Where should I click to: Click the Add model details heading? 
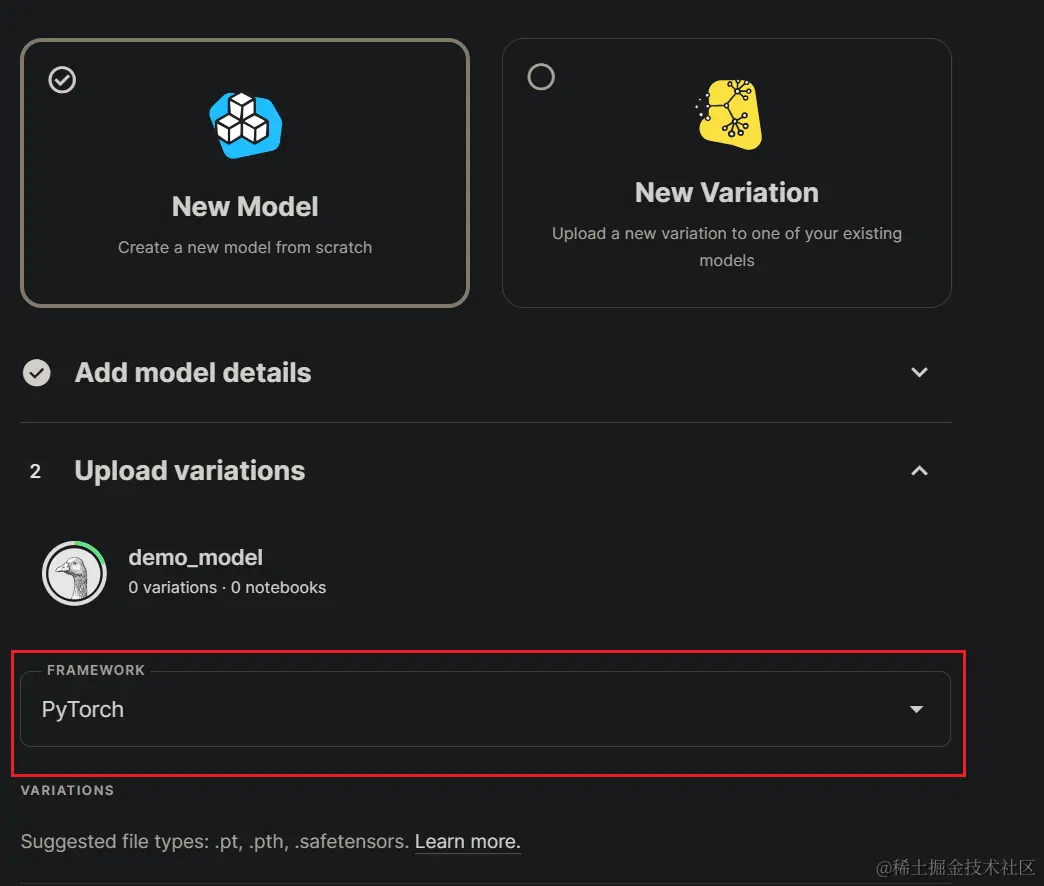[x=192, y=372]
